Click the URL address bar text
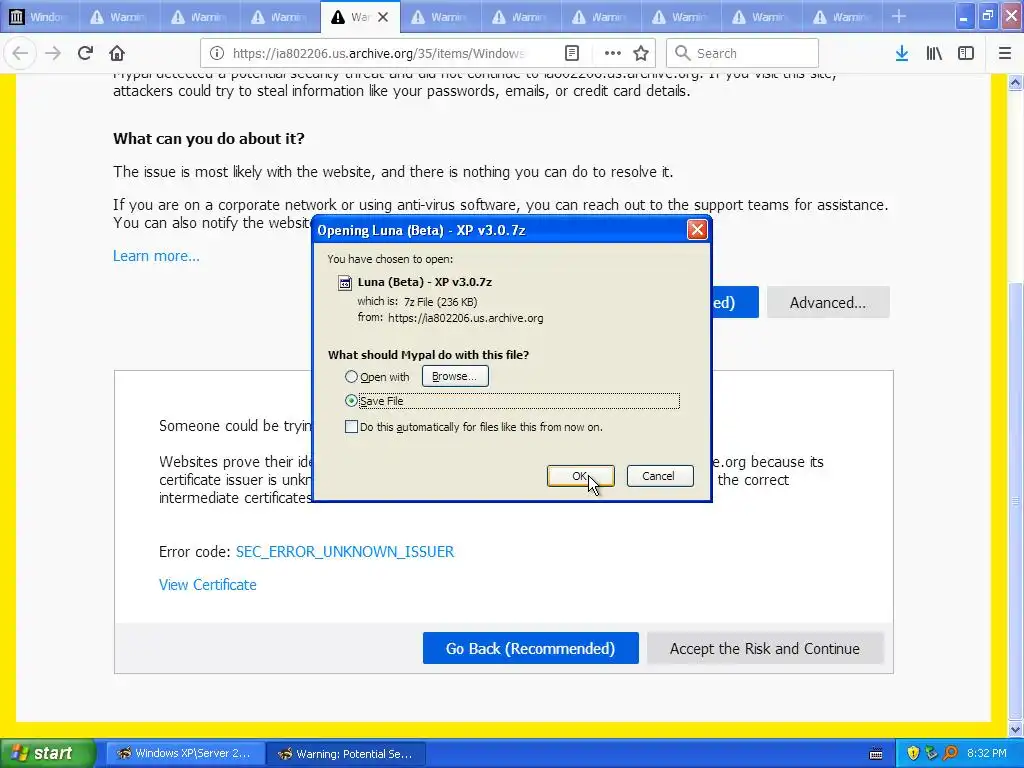Viewport: 1024px width, 768px height. pos(379,54)
